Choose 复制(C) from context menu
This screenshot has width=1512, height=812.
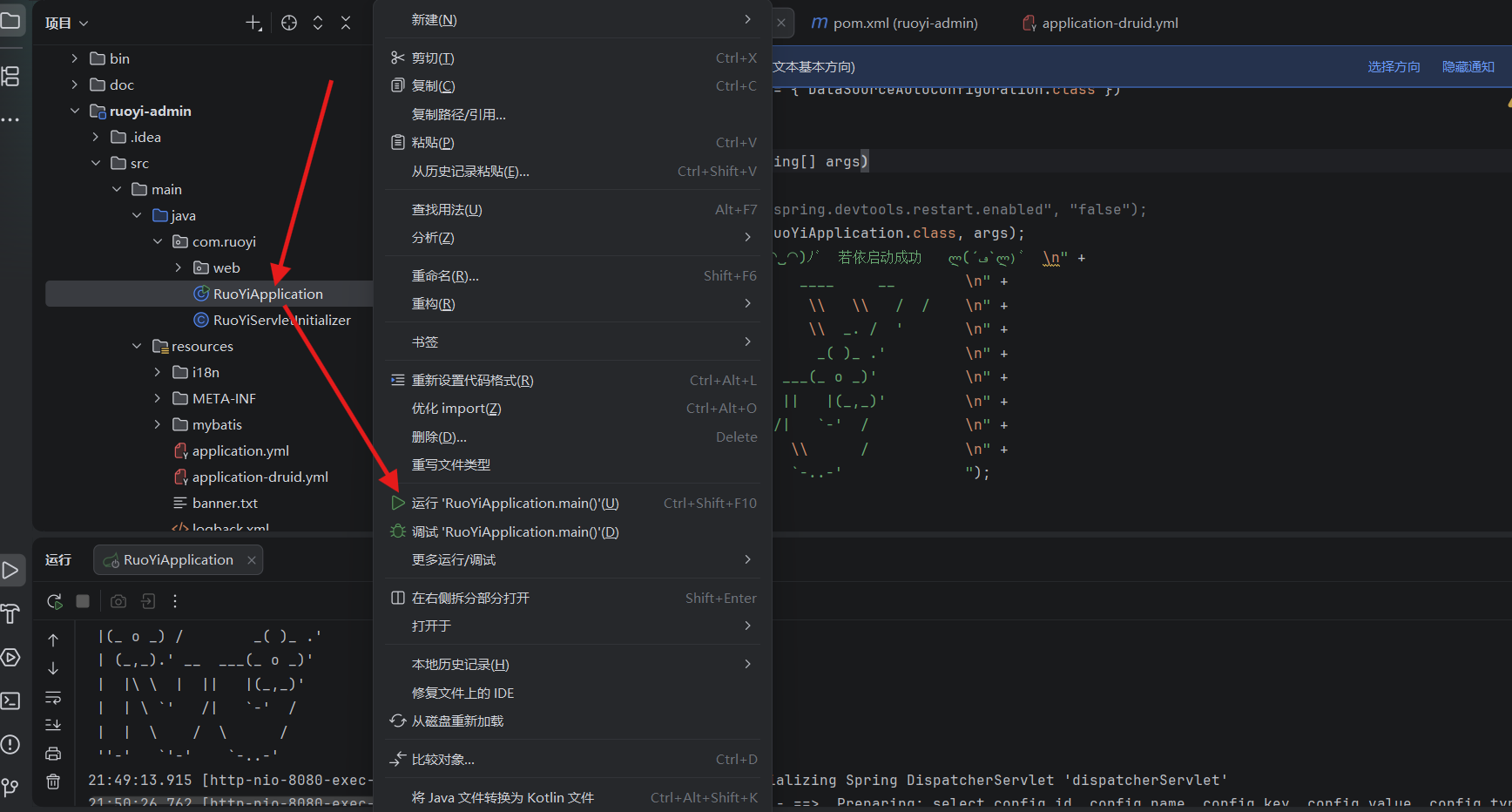coord(572,85)
